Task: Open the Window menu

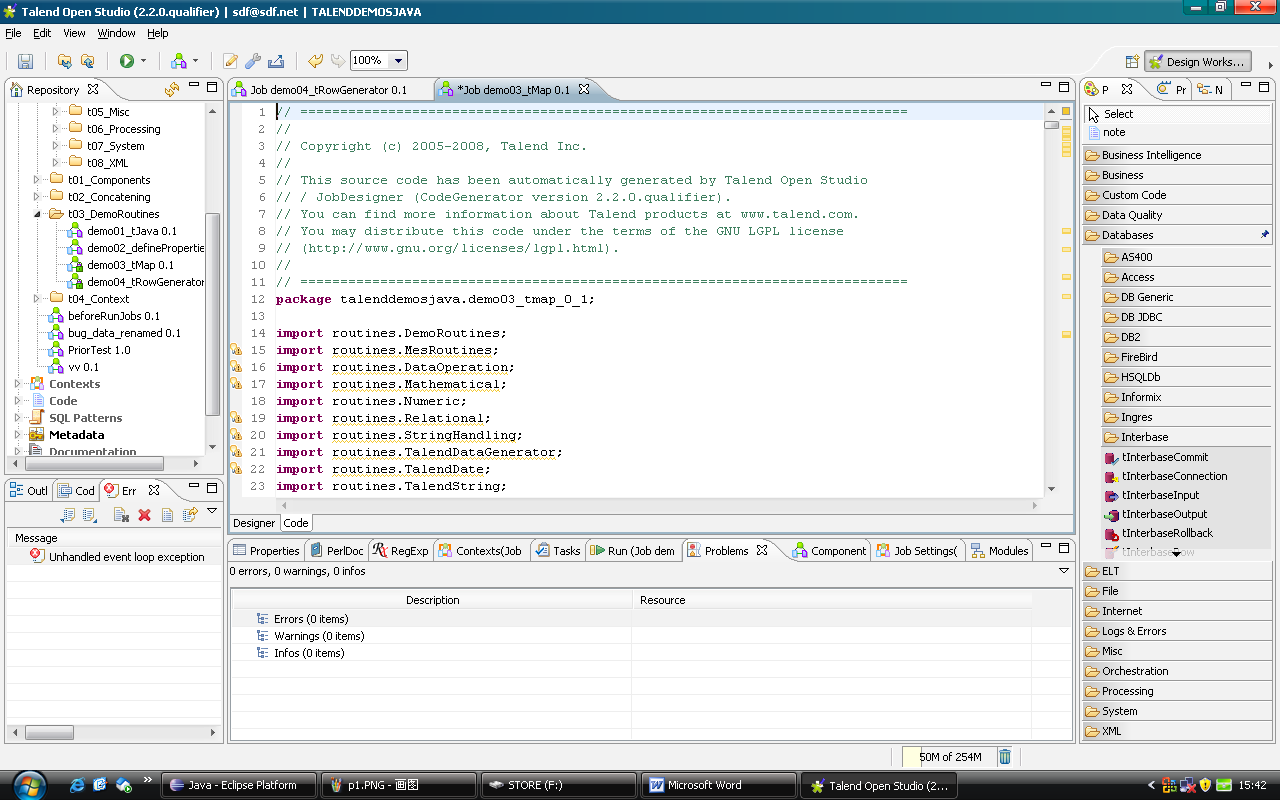Action: pyautogui.click(x=116, y=33)
